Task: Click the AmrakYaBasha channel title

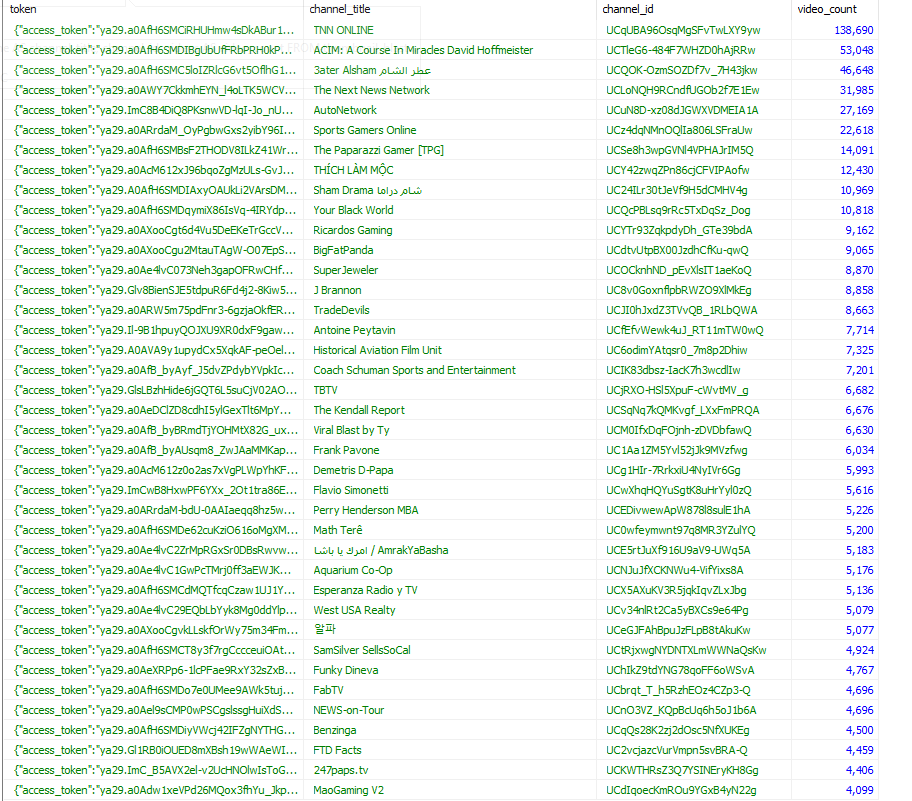Action: click(381, 550)
